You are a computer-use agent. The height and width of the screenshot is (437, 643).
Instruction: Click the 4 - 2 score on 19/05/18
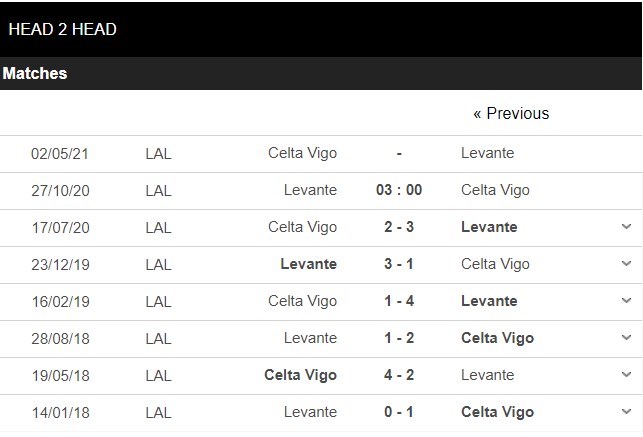click(399, 375)
